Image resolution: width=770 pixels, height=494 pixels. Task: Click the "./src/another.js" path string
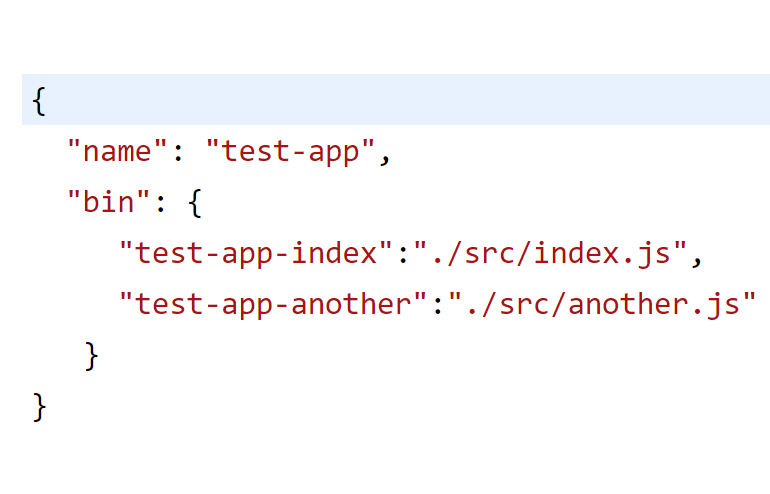(x=601, y=304)
